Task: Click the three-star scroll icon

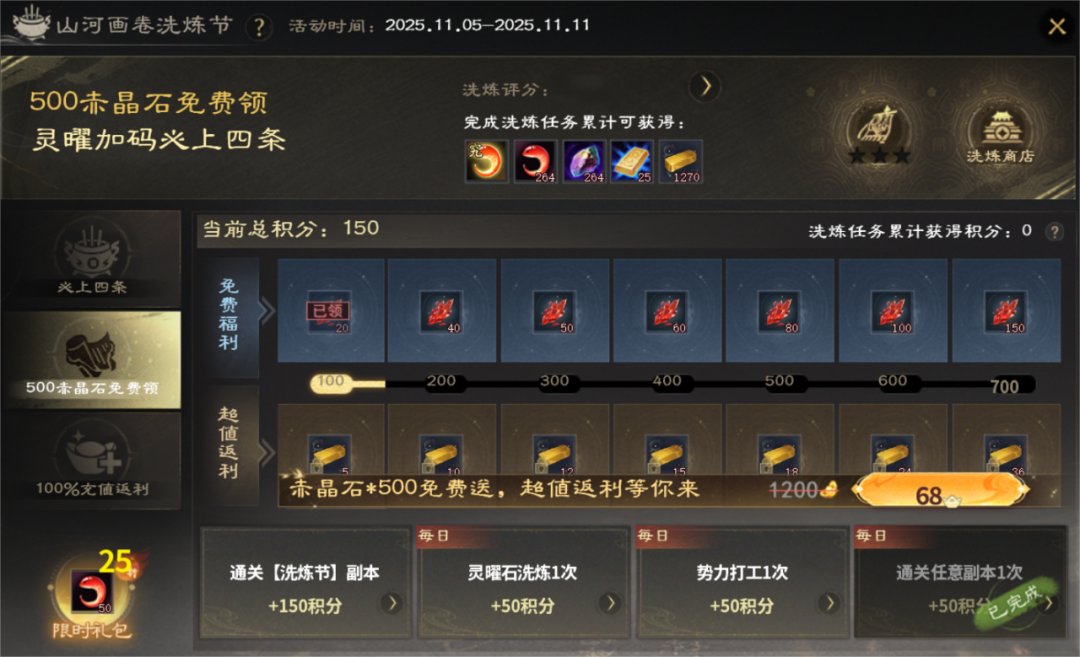Action: click(x=880, y=134)
